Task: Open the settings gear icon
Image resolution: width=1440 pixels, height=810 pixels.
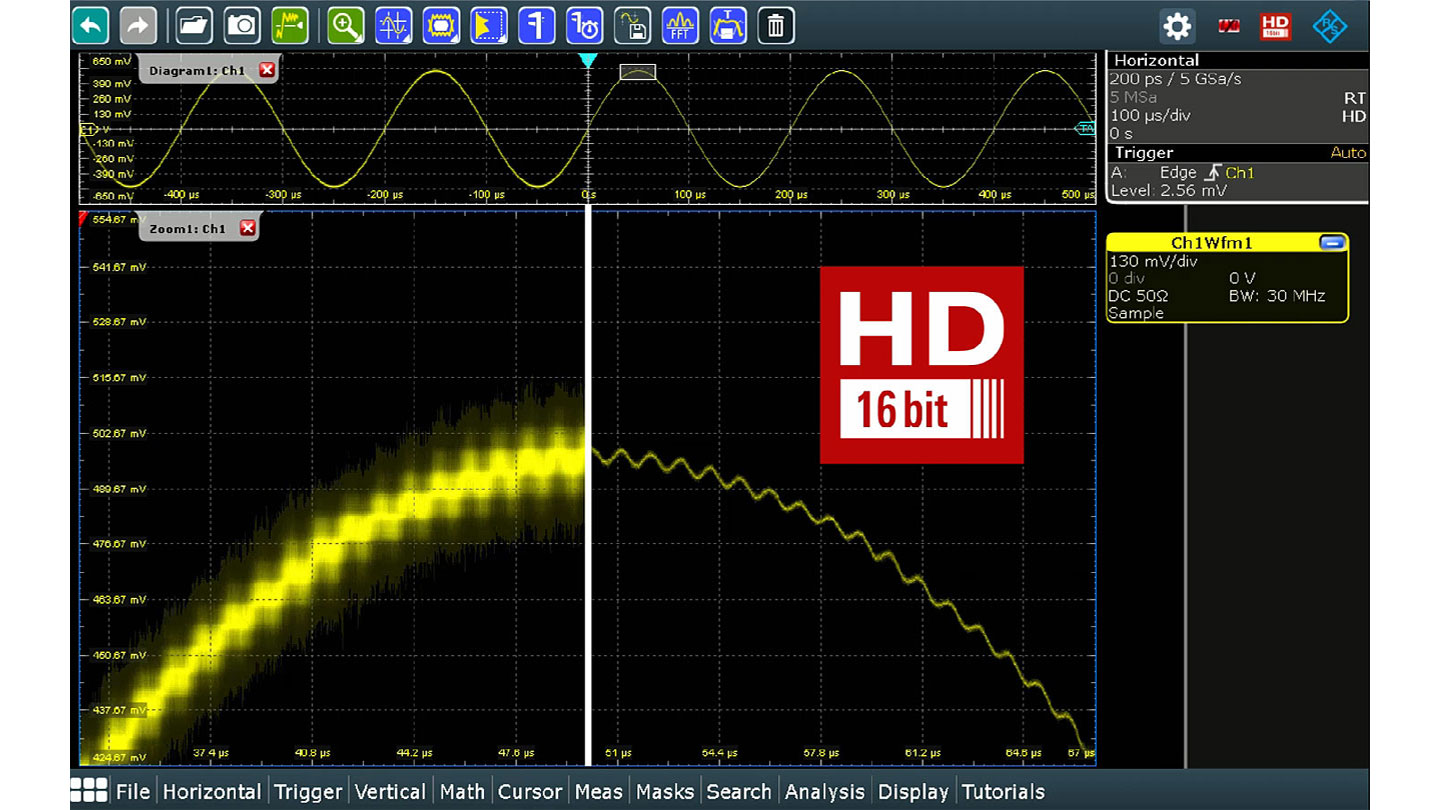Action: pos(1178,26)
